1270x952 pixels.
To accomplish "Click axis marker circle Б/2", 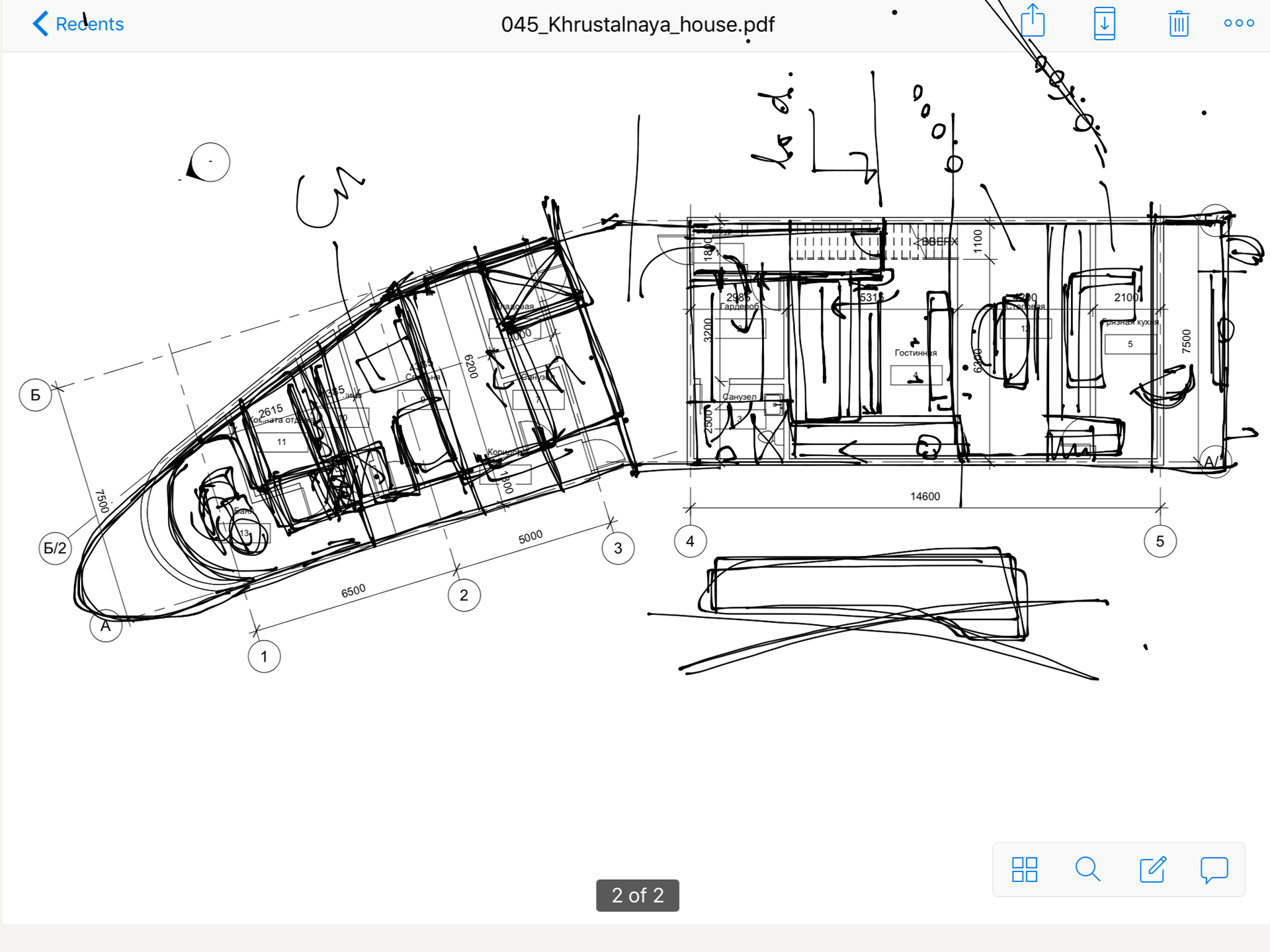I will pos(55,548).
